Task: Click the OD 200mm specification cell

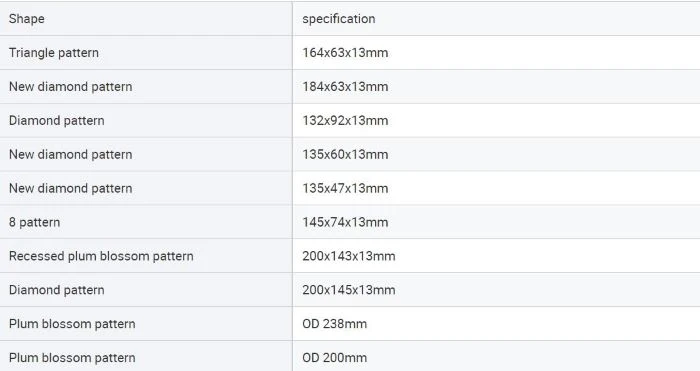Action: [x=496, y=357]
